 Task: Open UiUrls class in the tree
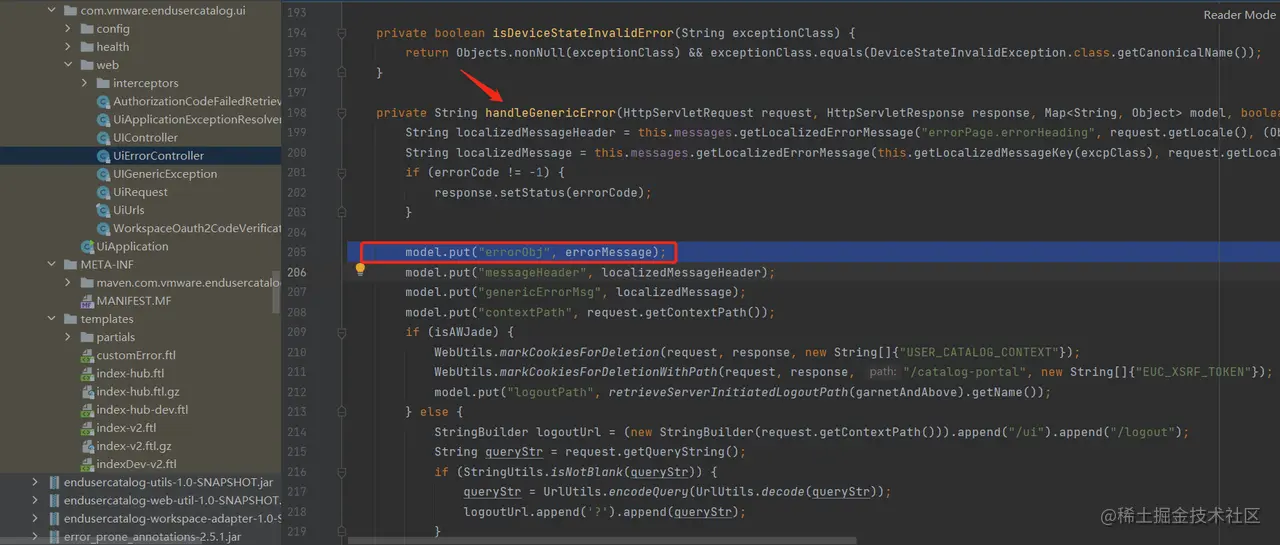click(x=129, y=210)
